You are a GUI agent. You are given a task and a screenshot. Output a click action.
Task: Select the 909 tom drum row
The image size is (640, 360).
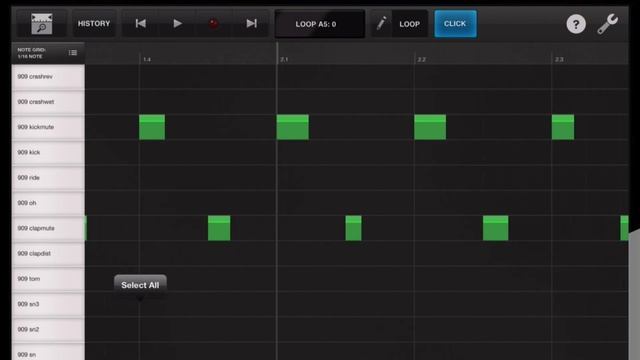tap(48, 279)
